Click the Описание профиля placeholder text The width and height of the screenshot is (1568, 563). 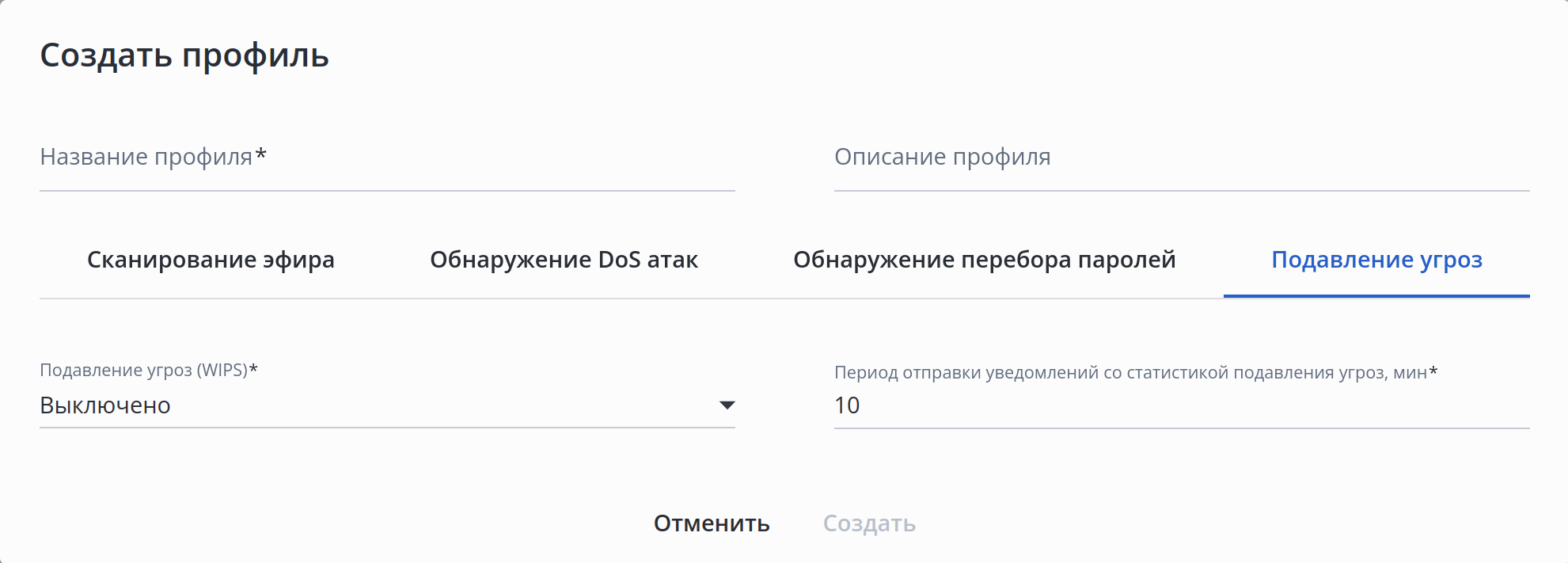pos(942,157)
